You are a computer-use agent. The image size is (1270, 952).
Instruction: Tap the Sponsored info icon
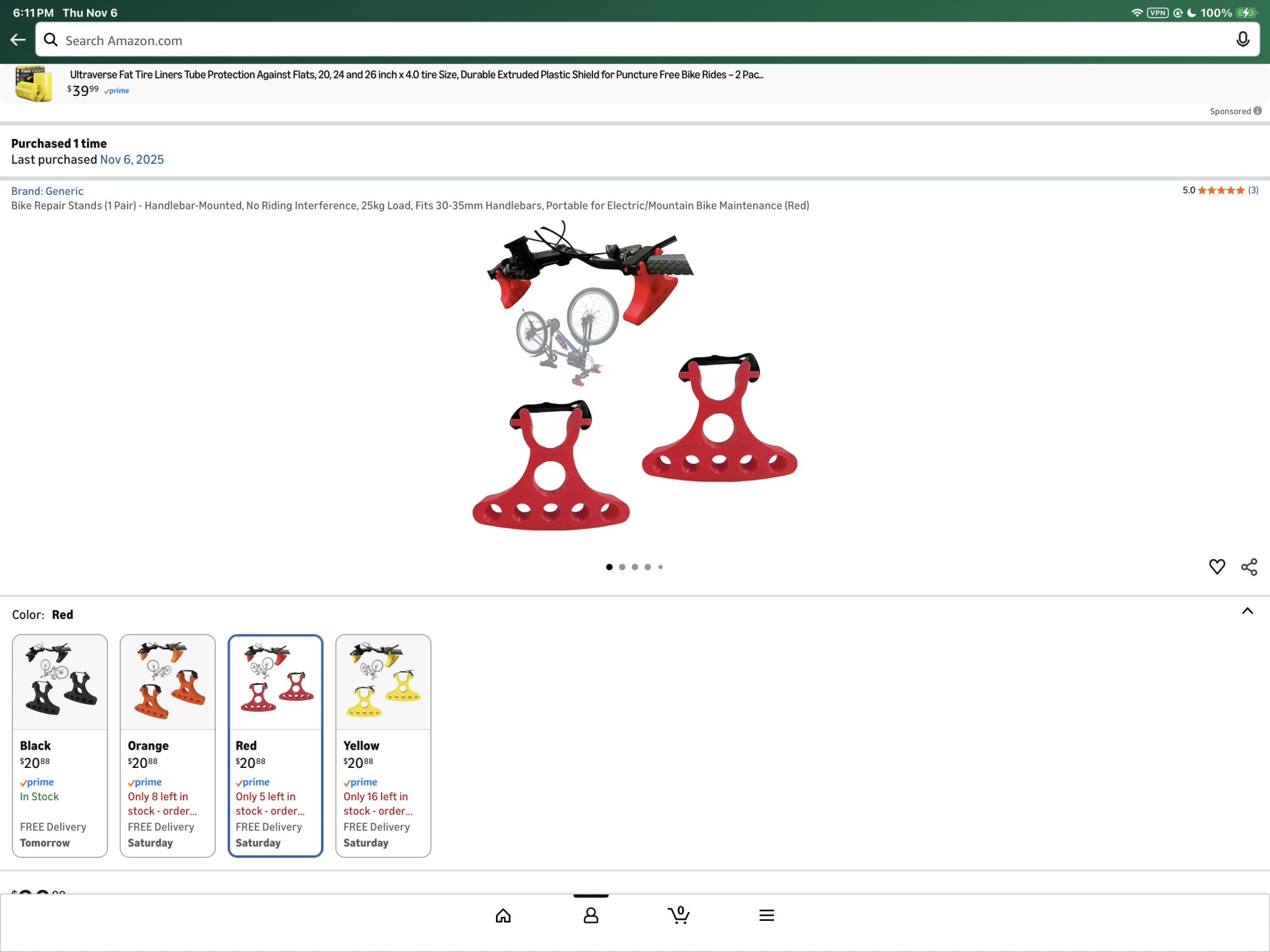pyautogui.click(x=1257, y=111)
